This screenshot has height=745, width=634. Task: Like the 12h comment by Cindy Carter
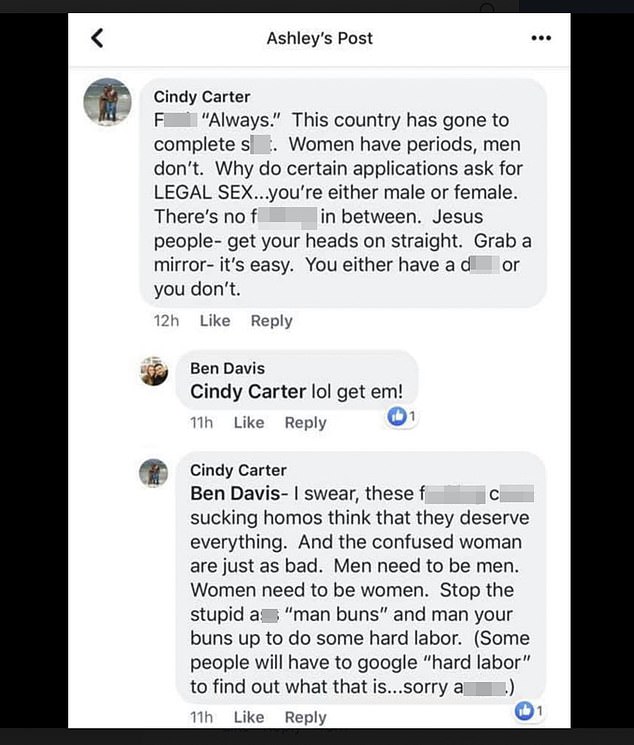pyautogui.click(x=214, y=321)
